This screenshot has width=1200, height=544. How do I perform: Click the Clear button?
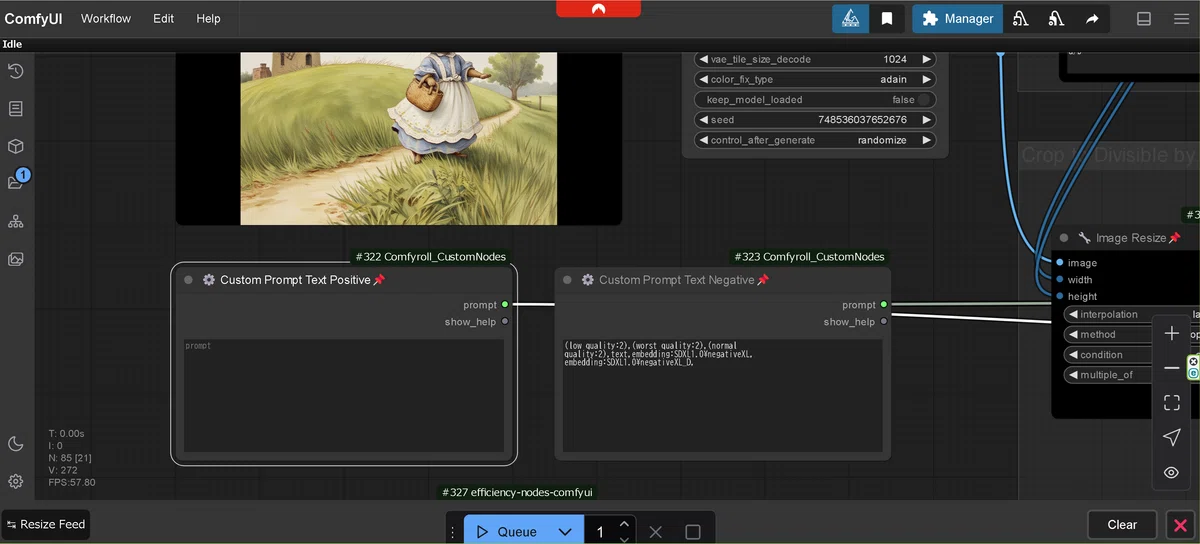[1122, 525]
